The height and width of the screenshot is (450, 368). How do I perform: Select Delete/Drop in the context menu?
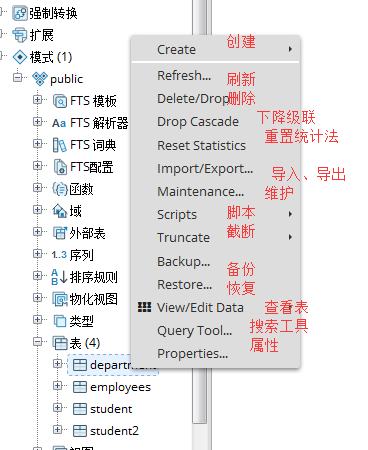(x=216, y=99)
